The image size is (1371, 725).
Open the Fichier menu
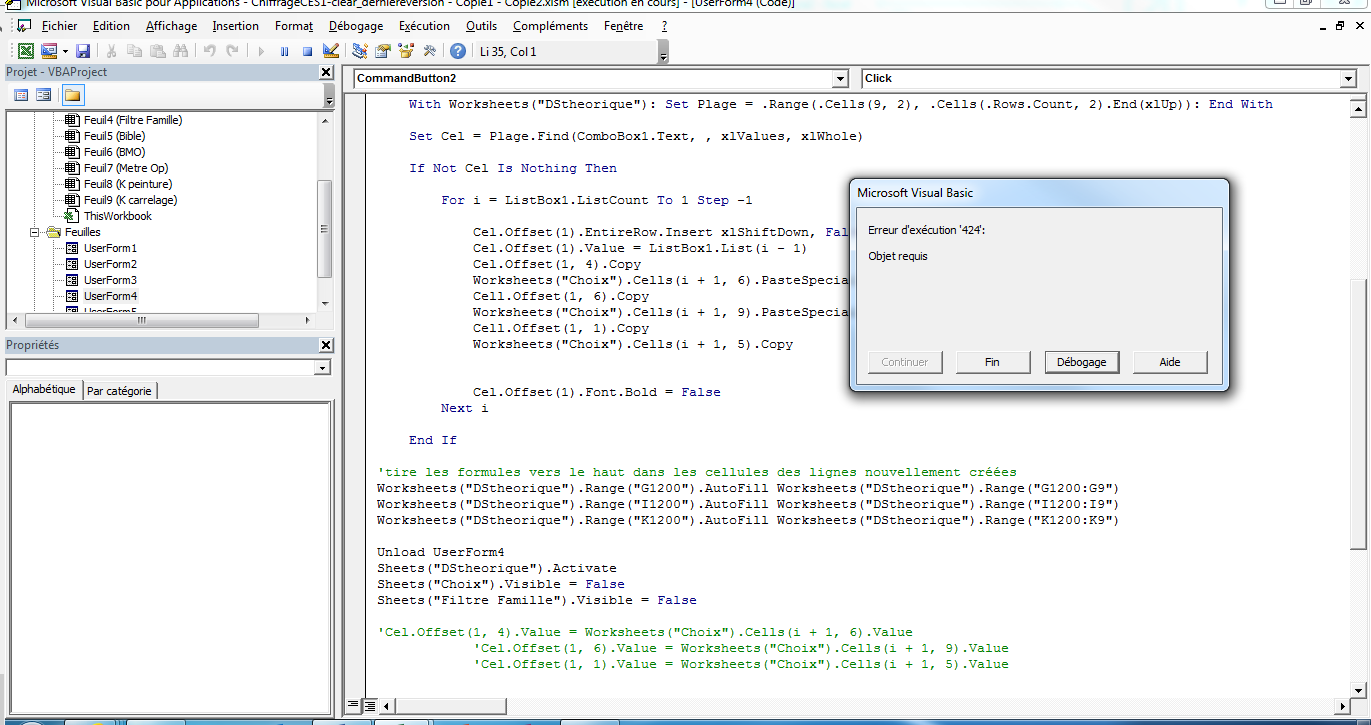60,26
